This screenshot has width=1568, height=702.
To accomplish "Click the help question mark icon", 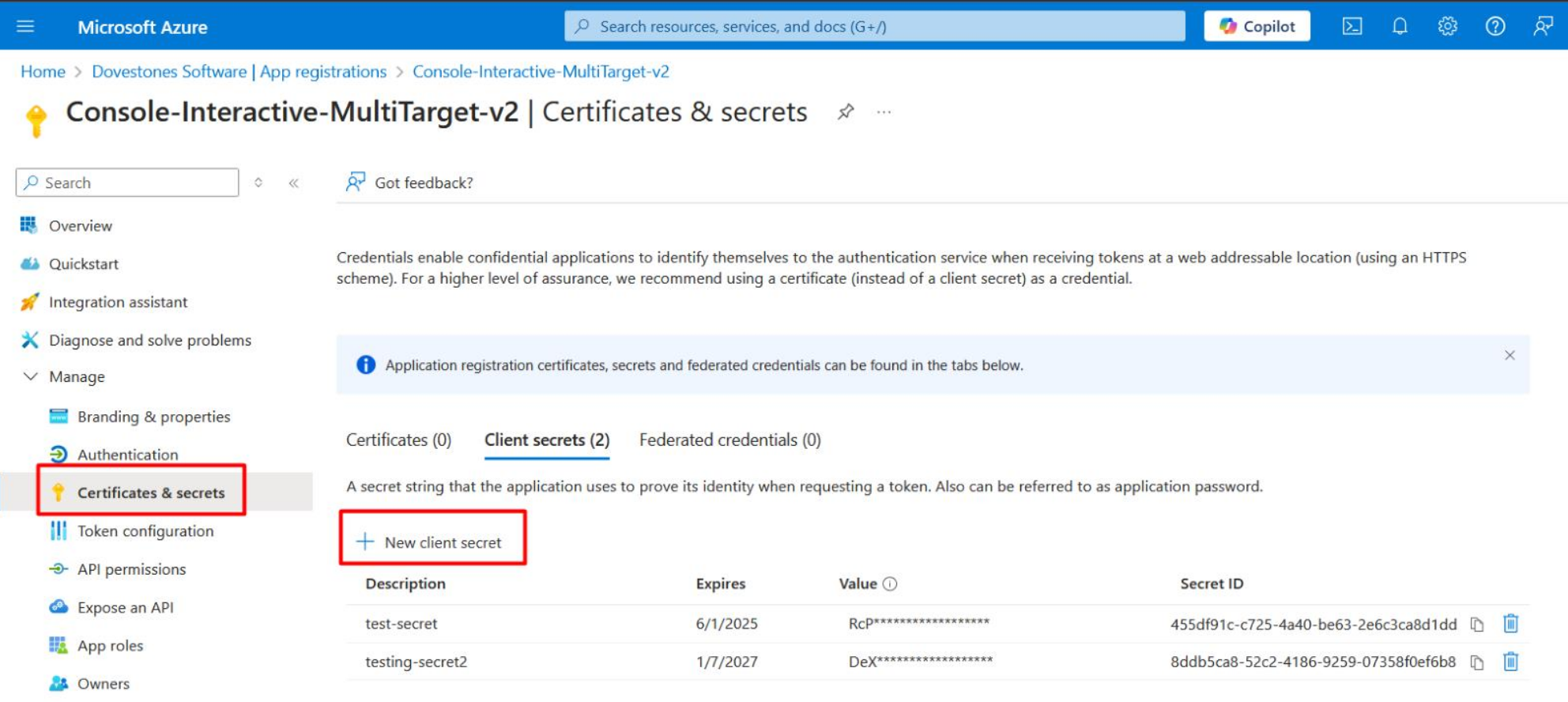I will point(1494,26).
